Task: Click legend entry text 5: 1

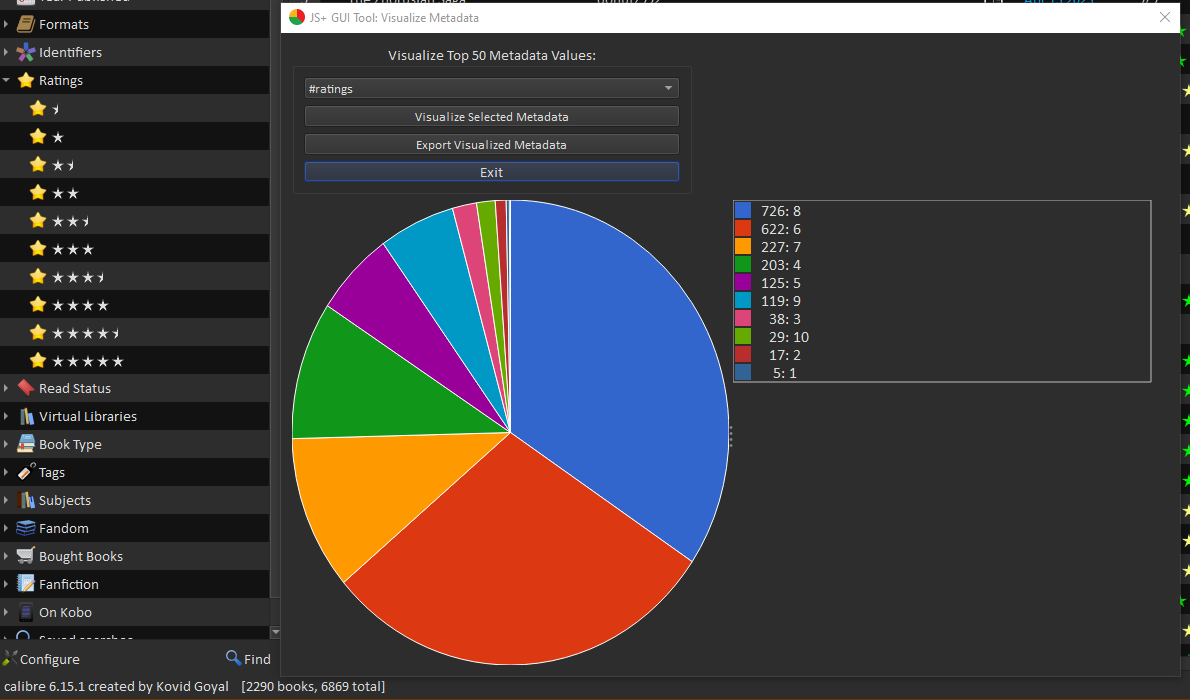Action: [x=785, y=373]
